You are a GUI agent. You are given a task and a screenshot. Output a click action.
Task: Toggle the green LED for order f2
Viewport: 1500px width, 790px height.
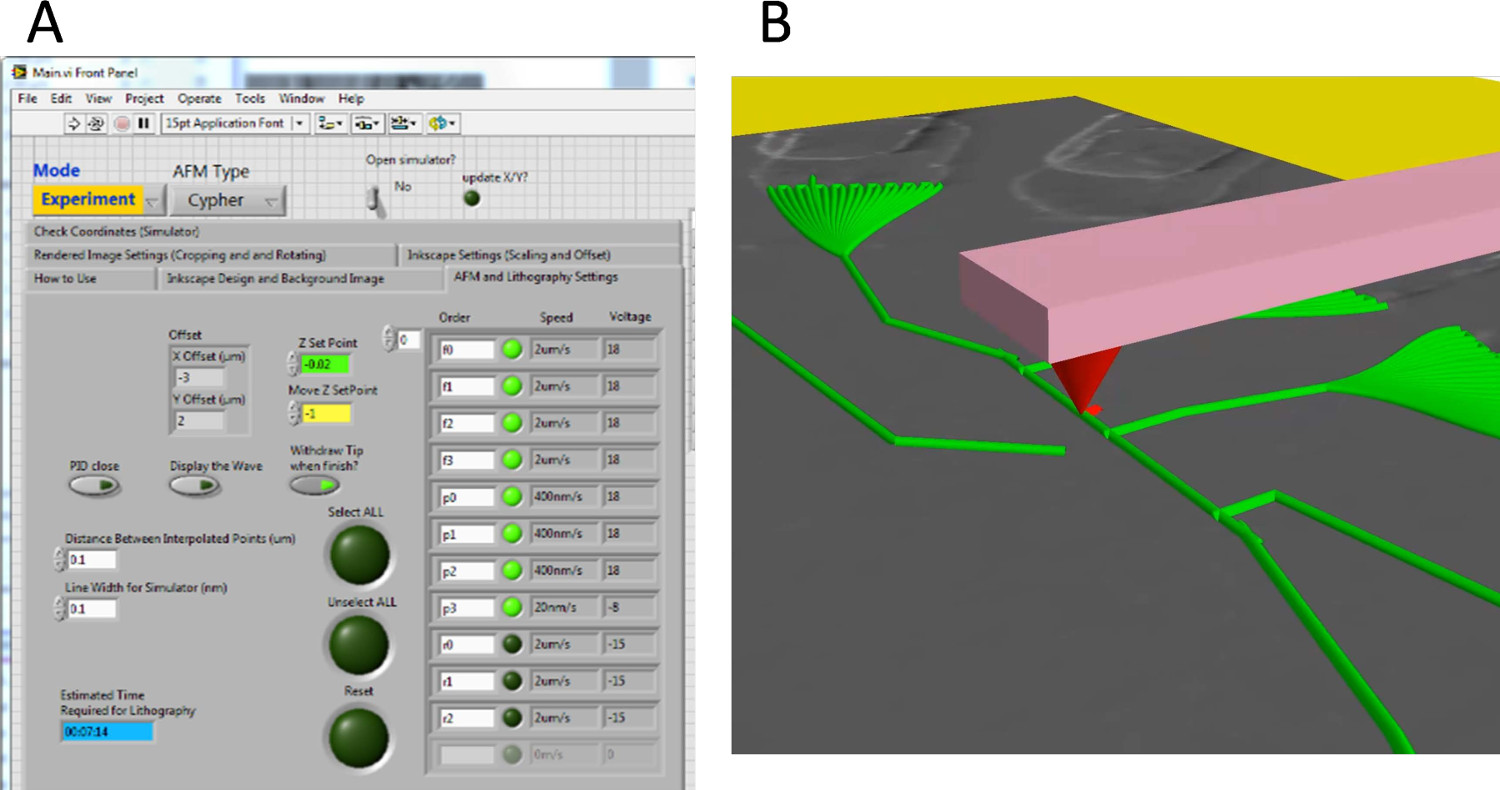(x=513, y=423)
